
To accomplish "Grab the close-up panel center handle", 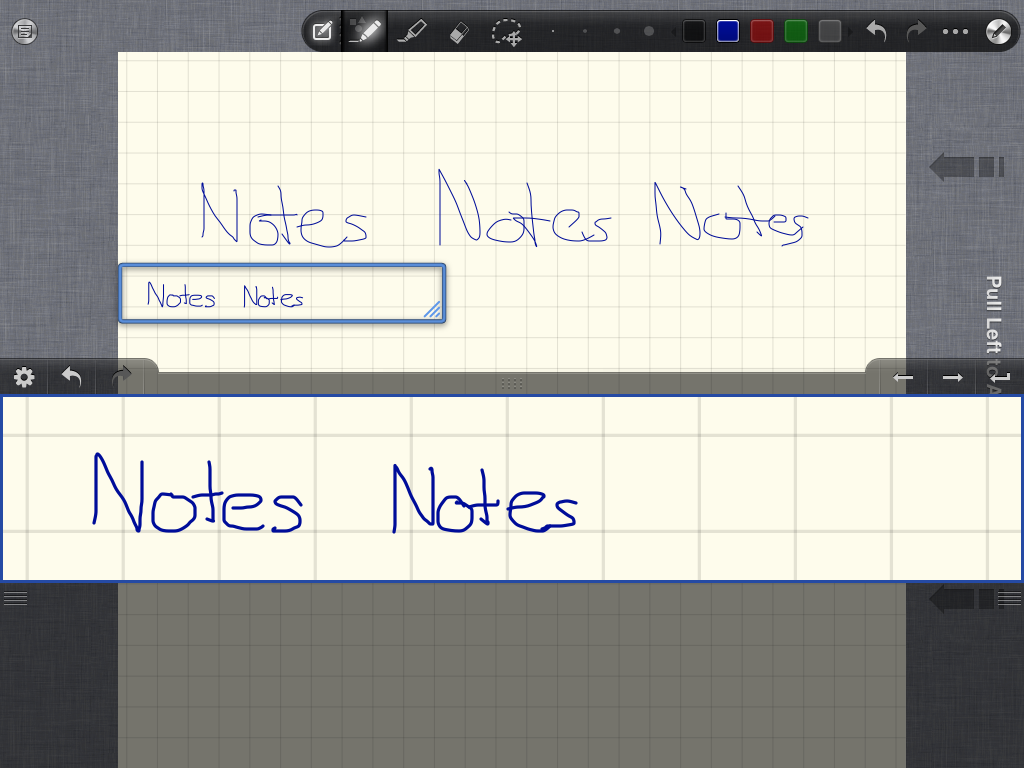I will [x=511, y=383].
